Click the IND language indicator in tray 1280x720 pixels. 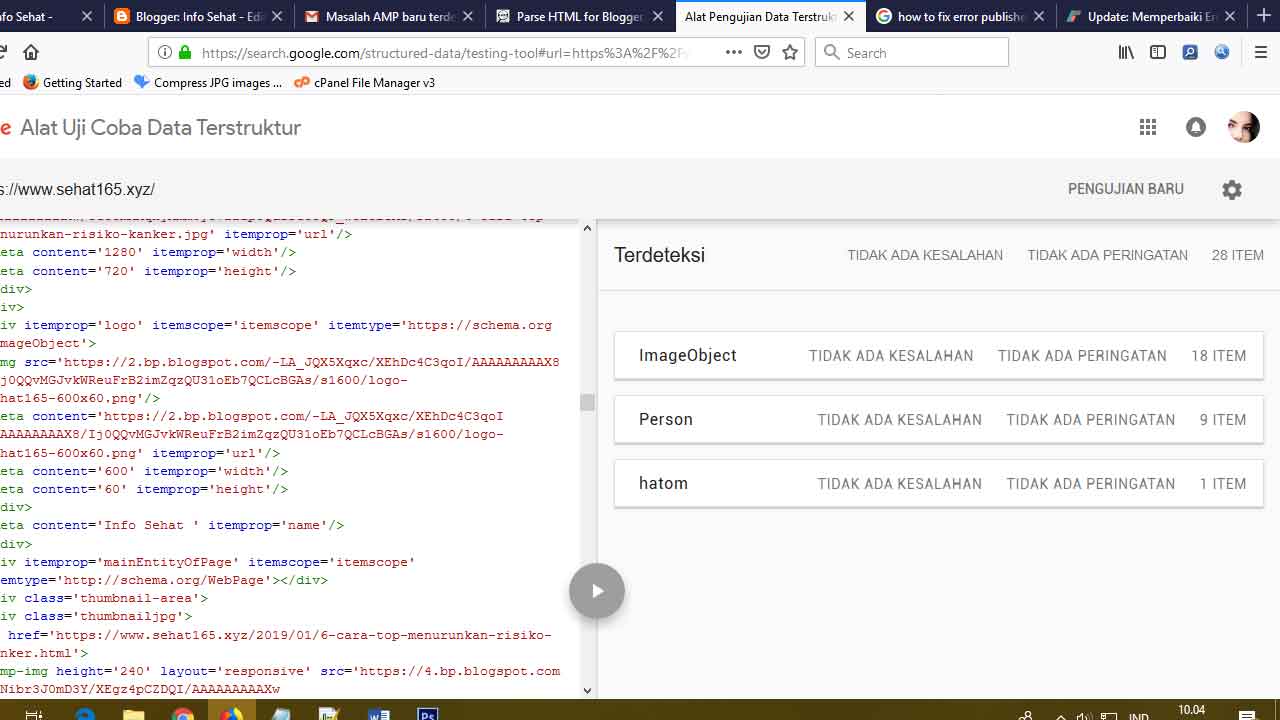pos(1138,716)
